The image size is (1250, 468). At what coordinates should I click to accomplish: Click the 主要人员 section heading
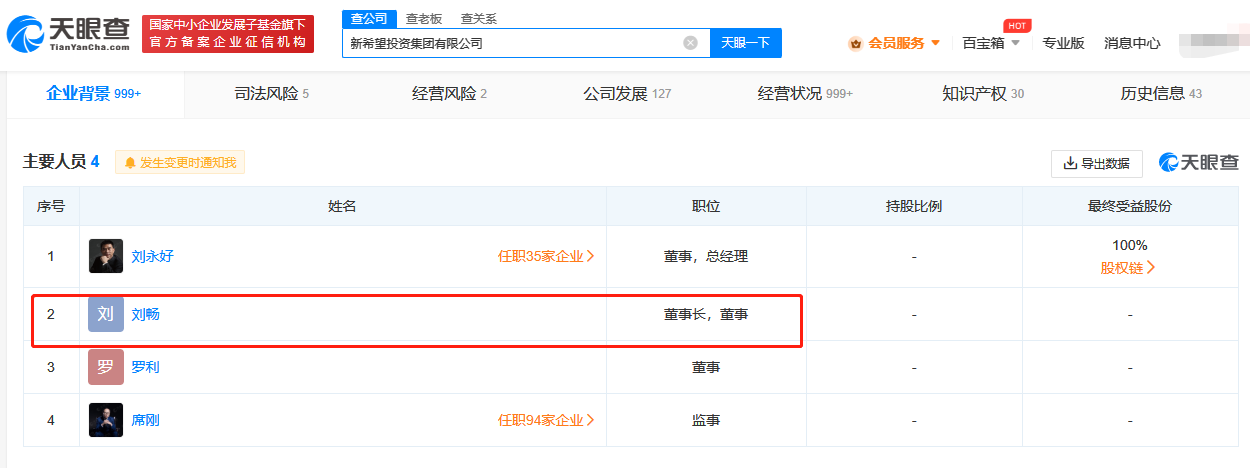coord(61,162)
